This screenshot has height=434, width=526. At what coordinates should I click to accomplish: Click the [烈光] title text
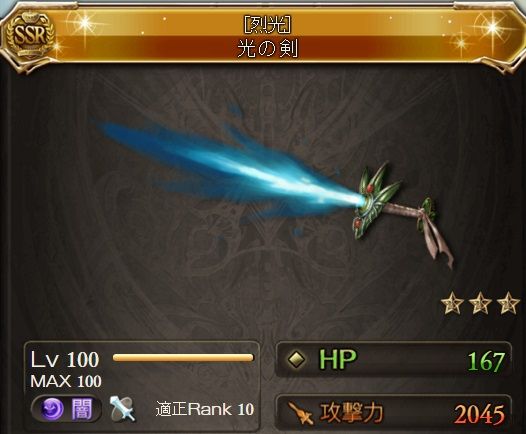267,24
